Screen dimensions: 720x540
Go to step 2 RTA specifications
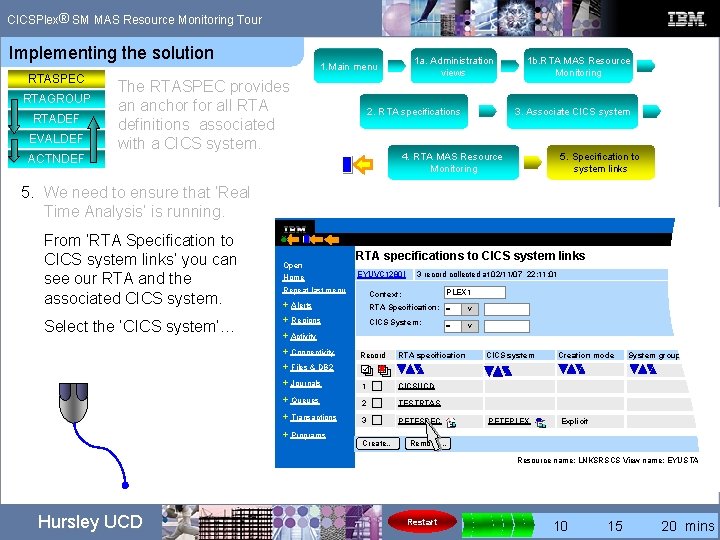point(414,112)
